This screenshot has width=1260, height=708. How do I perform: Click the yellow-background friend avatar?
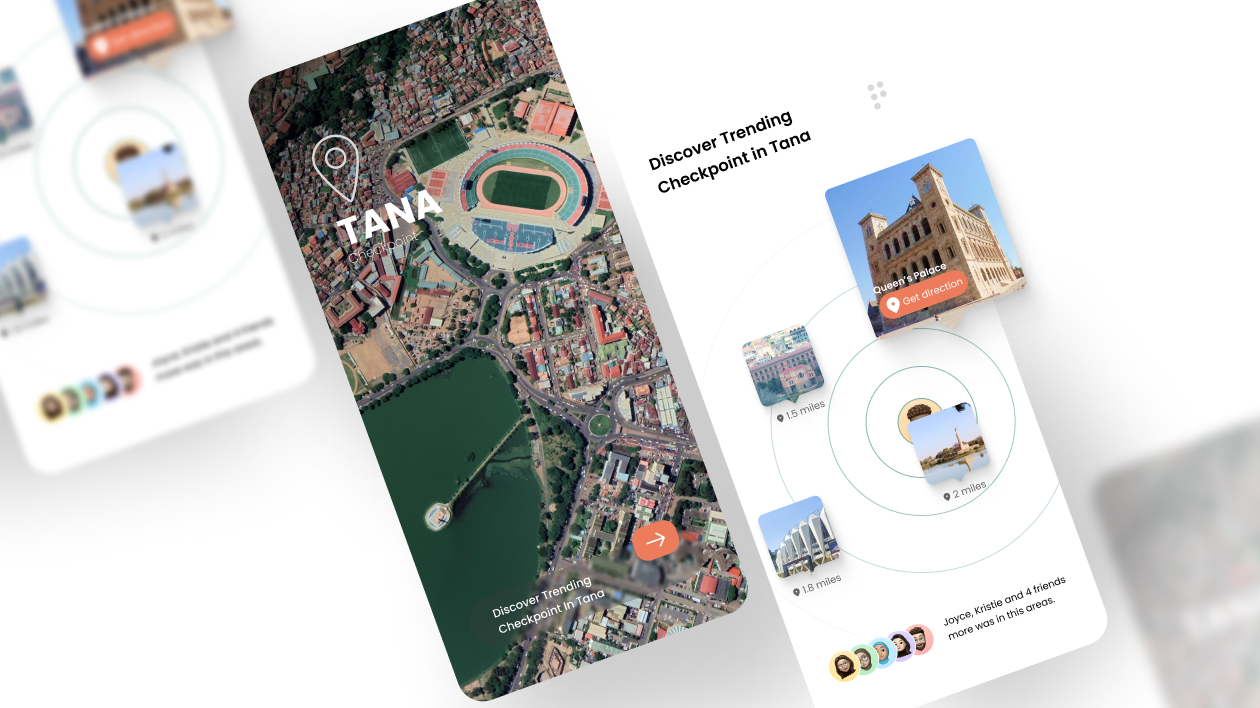(844, 666)
